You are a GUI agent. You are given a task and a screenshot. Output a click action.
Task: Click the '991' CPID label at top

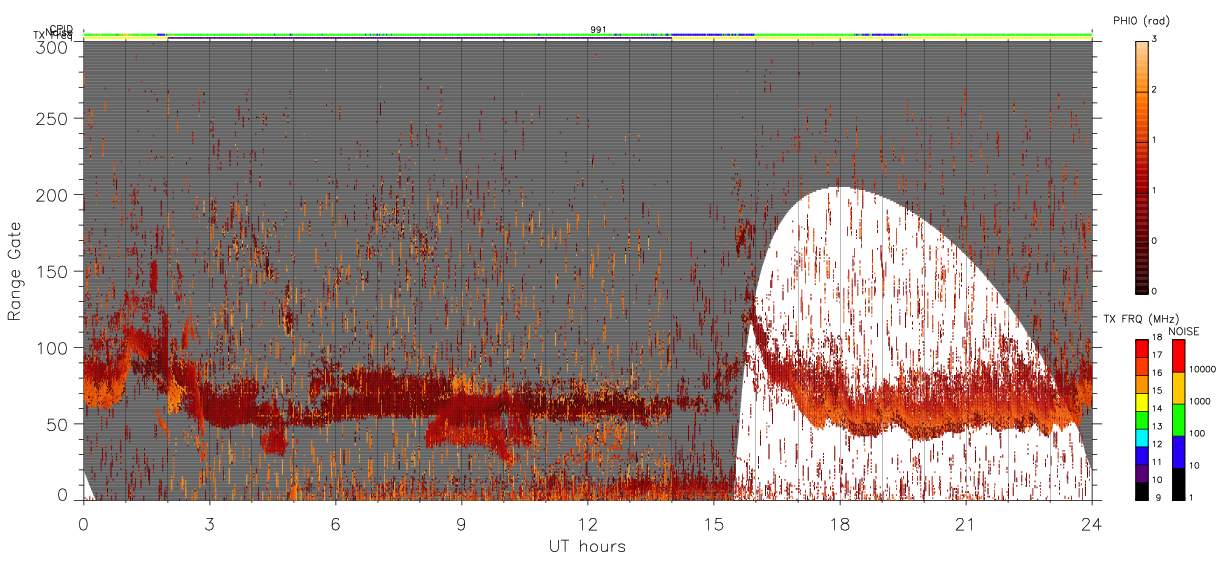[597, 29]
